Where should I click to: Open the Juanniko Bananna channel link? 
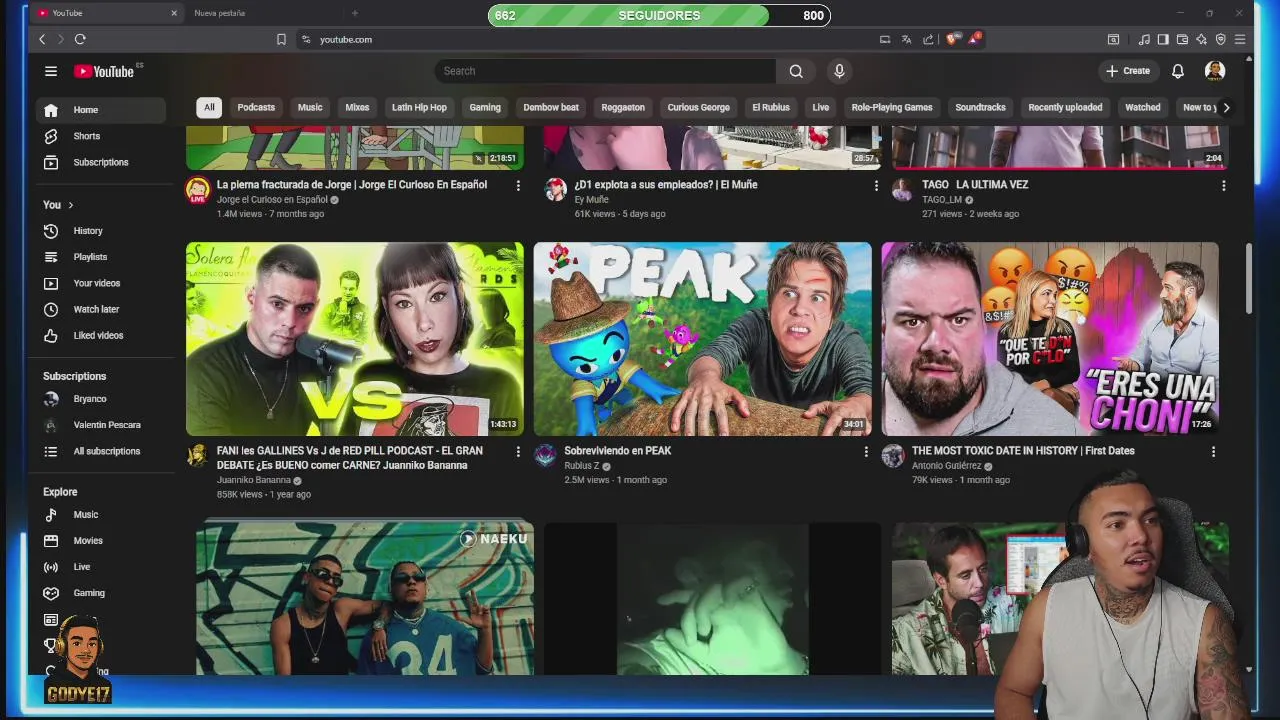253,480
